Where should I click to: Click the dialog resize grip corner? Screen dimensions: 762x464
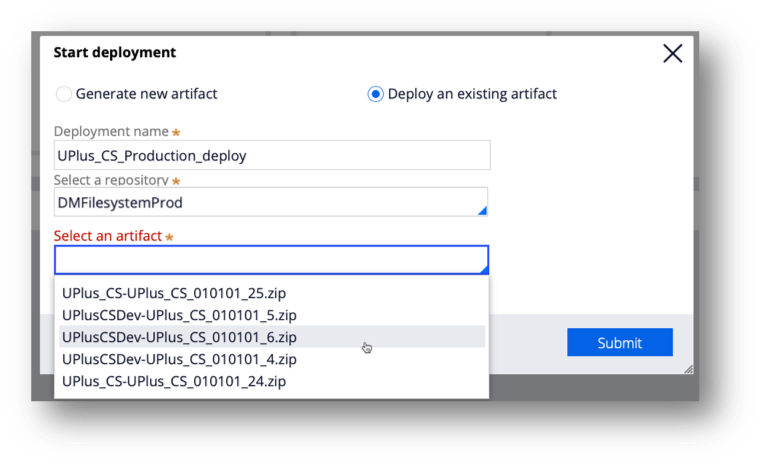[x=689, y=369]
